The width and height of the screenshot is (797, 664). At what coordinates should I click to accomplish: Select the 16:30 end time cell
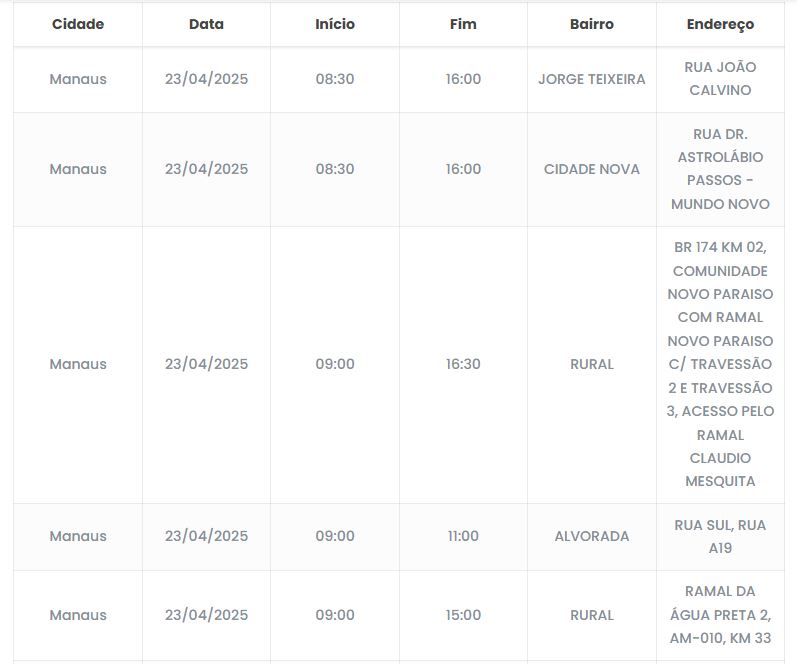463,364
